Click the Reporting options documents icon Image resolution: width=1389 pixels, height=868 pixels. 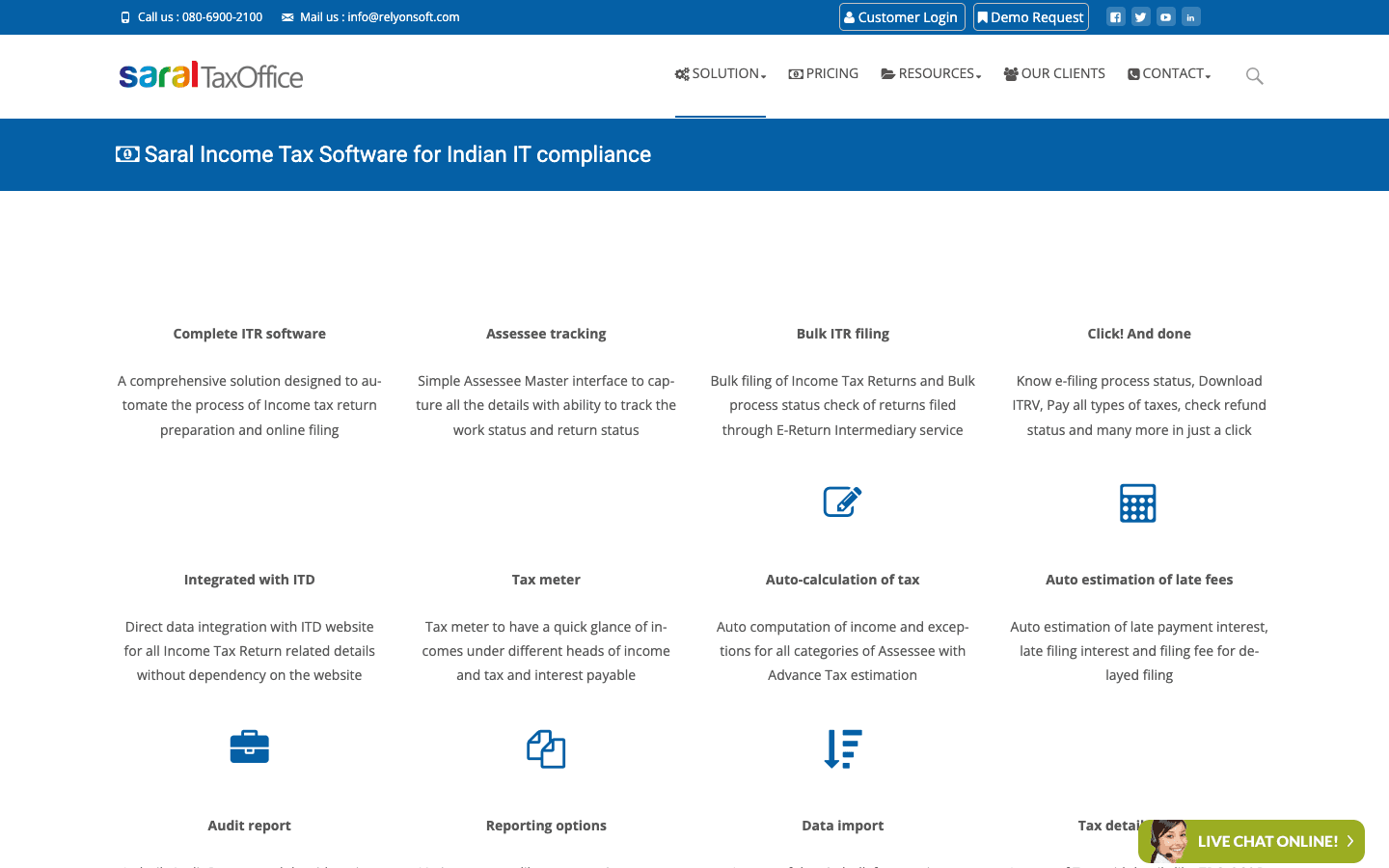pos(546,748)
